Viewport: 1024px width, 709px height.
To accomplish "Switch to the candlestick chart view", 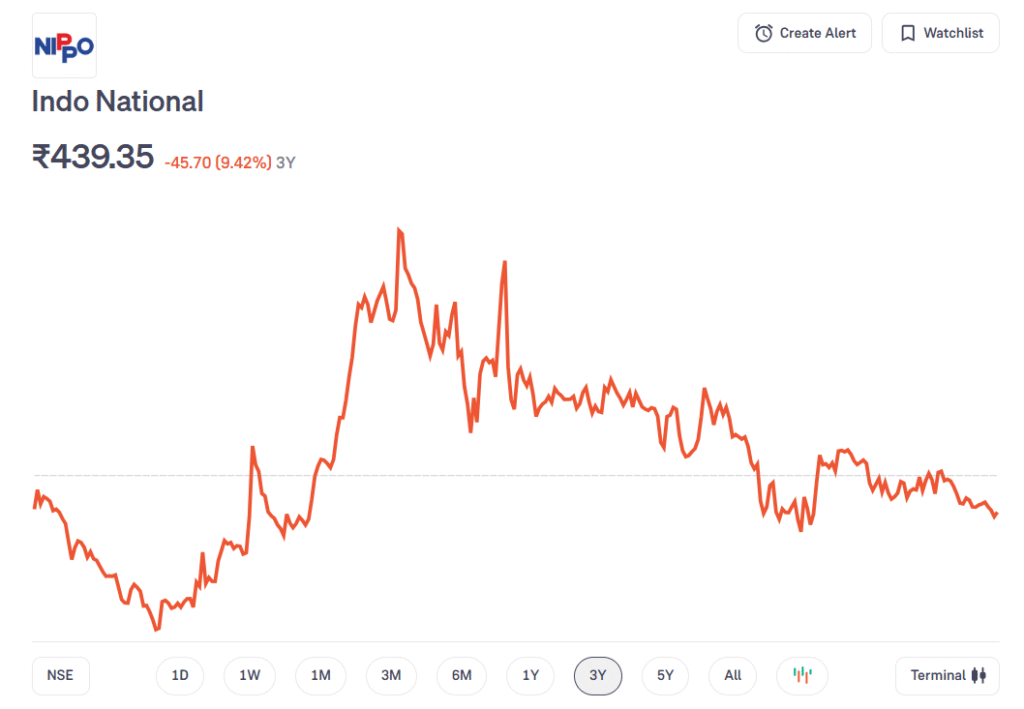I will 802,675.
